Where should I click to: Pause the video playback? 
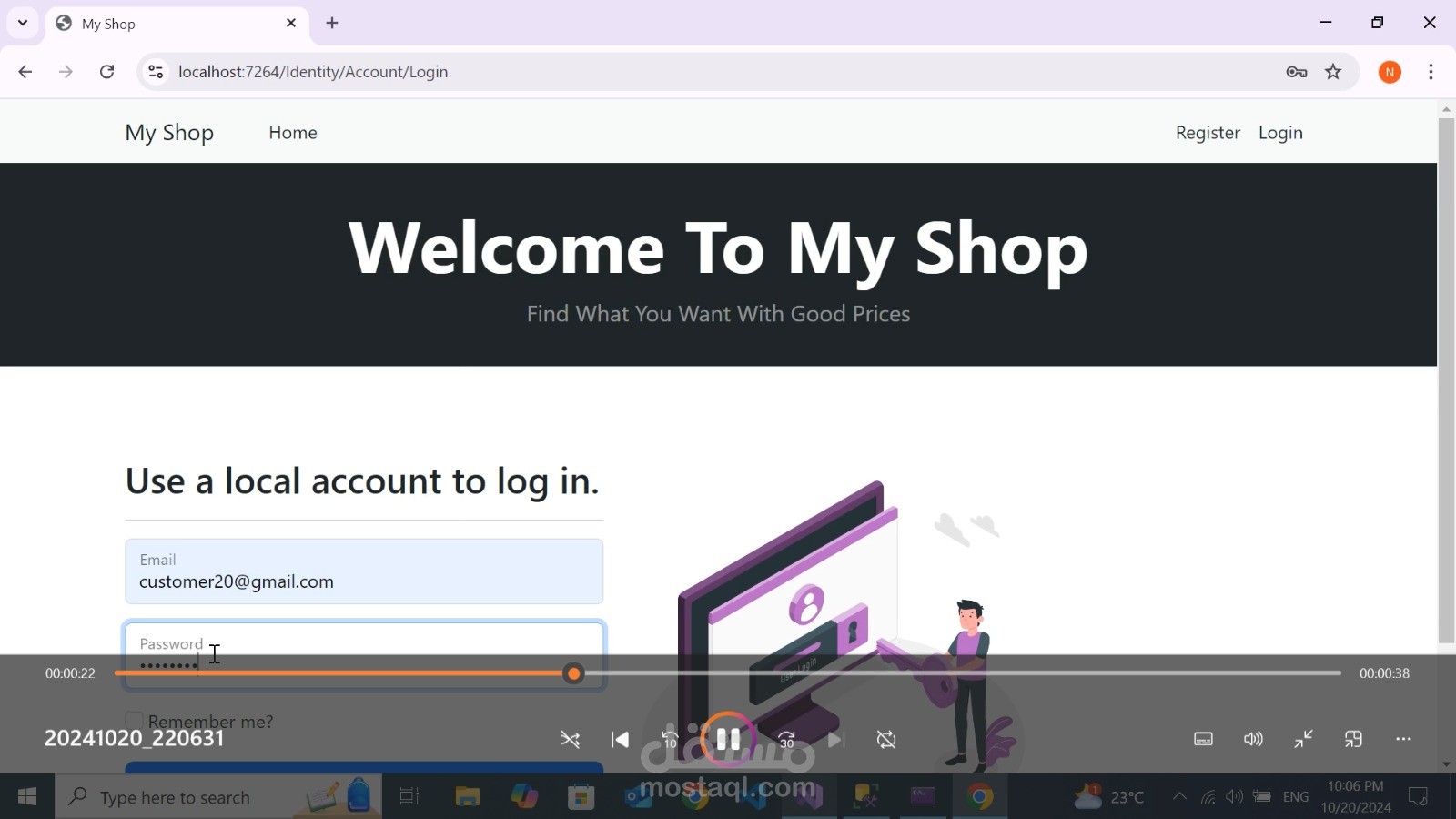click(x=728, y=739)
